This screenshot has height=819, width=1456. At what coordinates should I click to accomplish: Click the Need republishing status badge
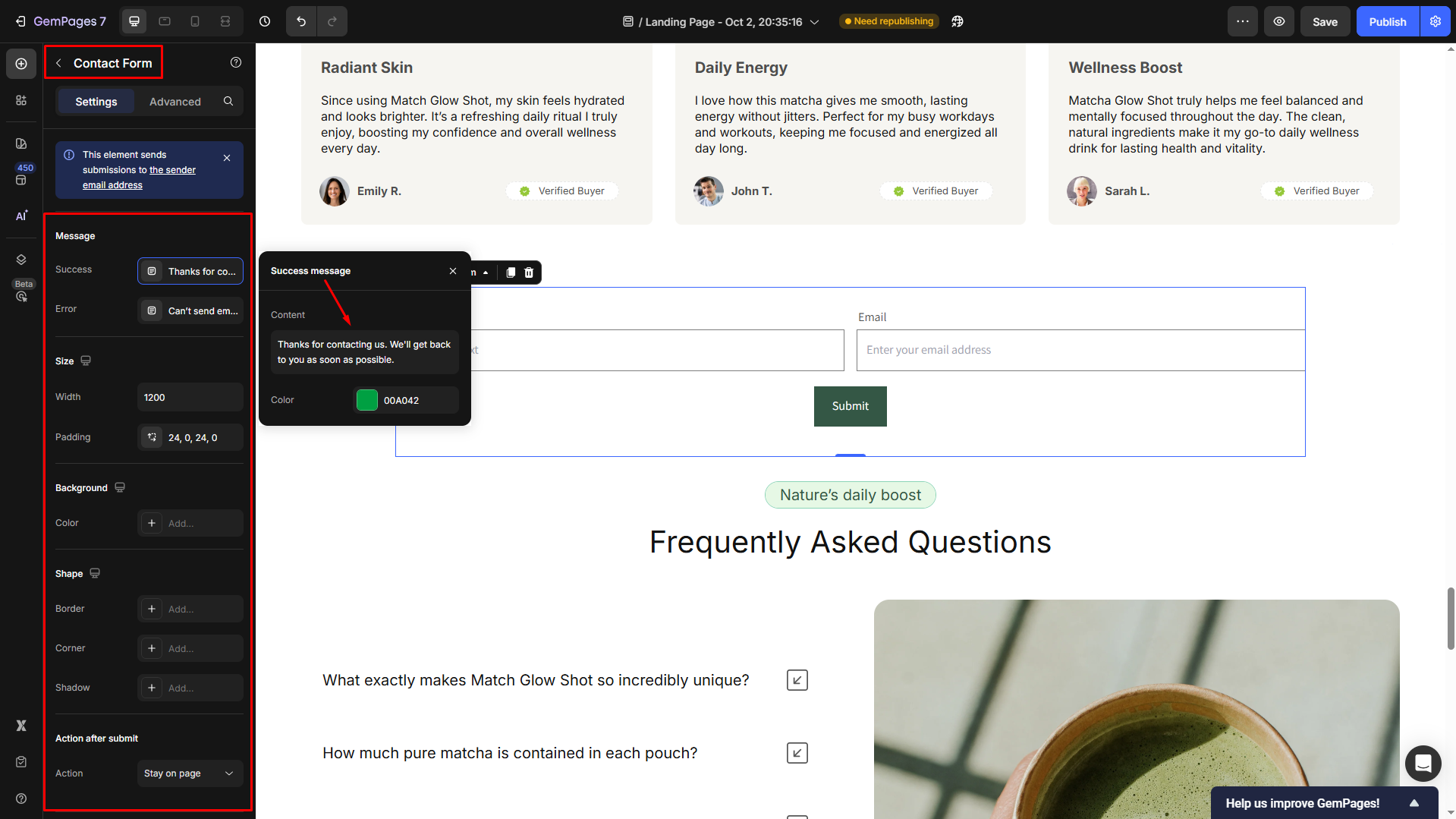pos(889,21)
